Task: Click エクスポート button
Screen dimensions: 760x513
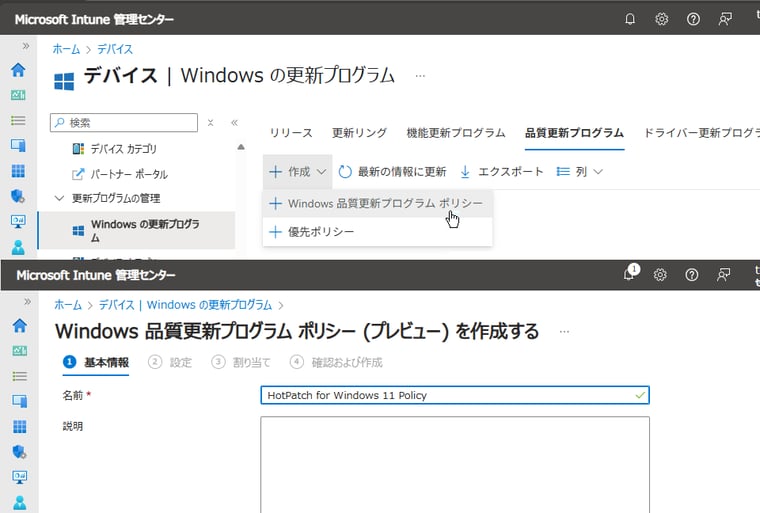Action: click(501, 172)
